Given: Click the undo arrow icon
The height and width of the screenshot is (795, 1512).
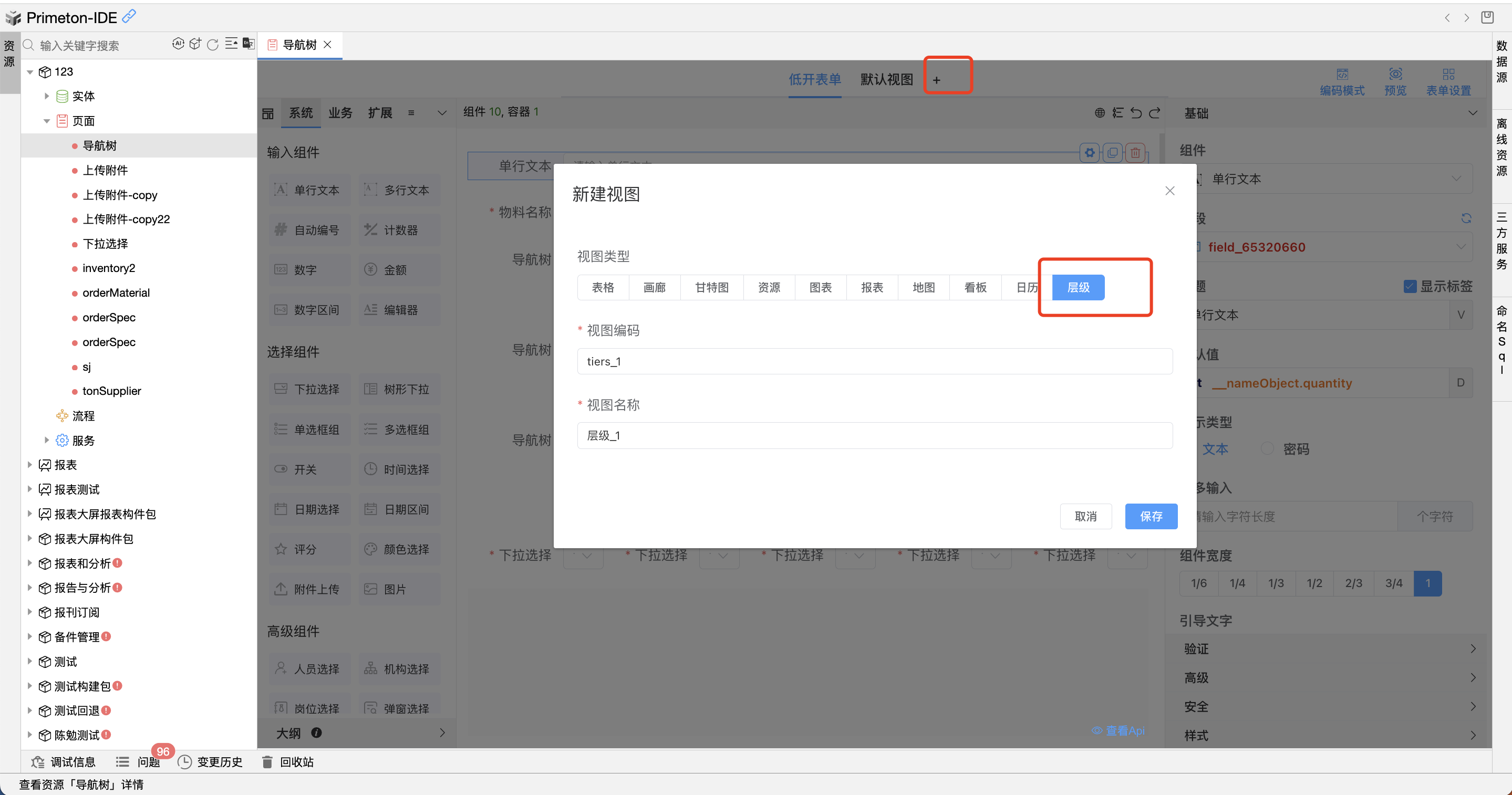Looking at the screenshot, I should click(x=1136, y=113).
